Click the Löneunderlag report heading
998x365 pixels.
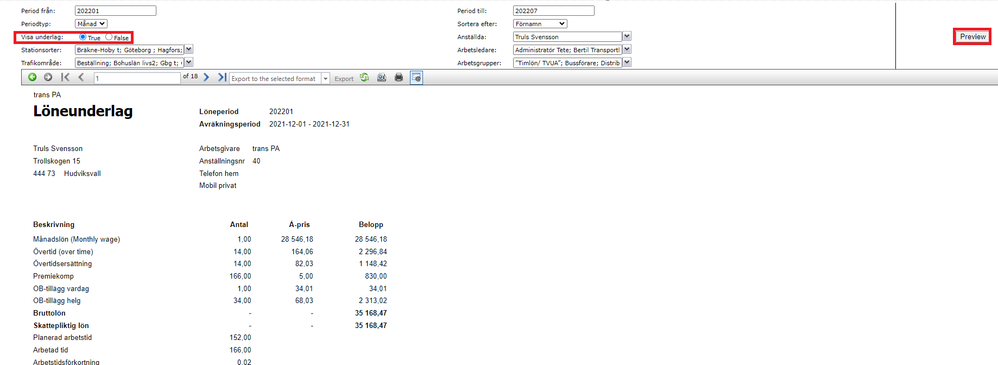83,111
